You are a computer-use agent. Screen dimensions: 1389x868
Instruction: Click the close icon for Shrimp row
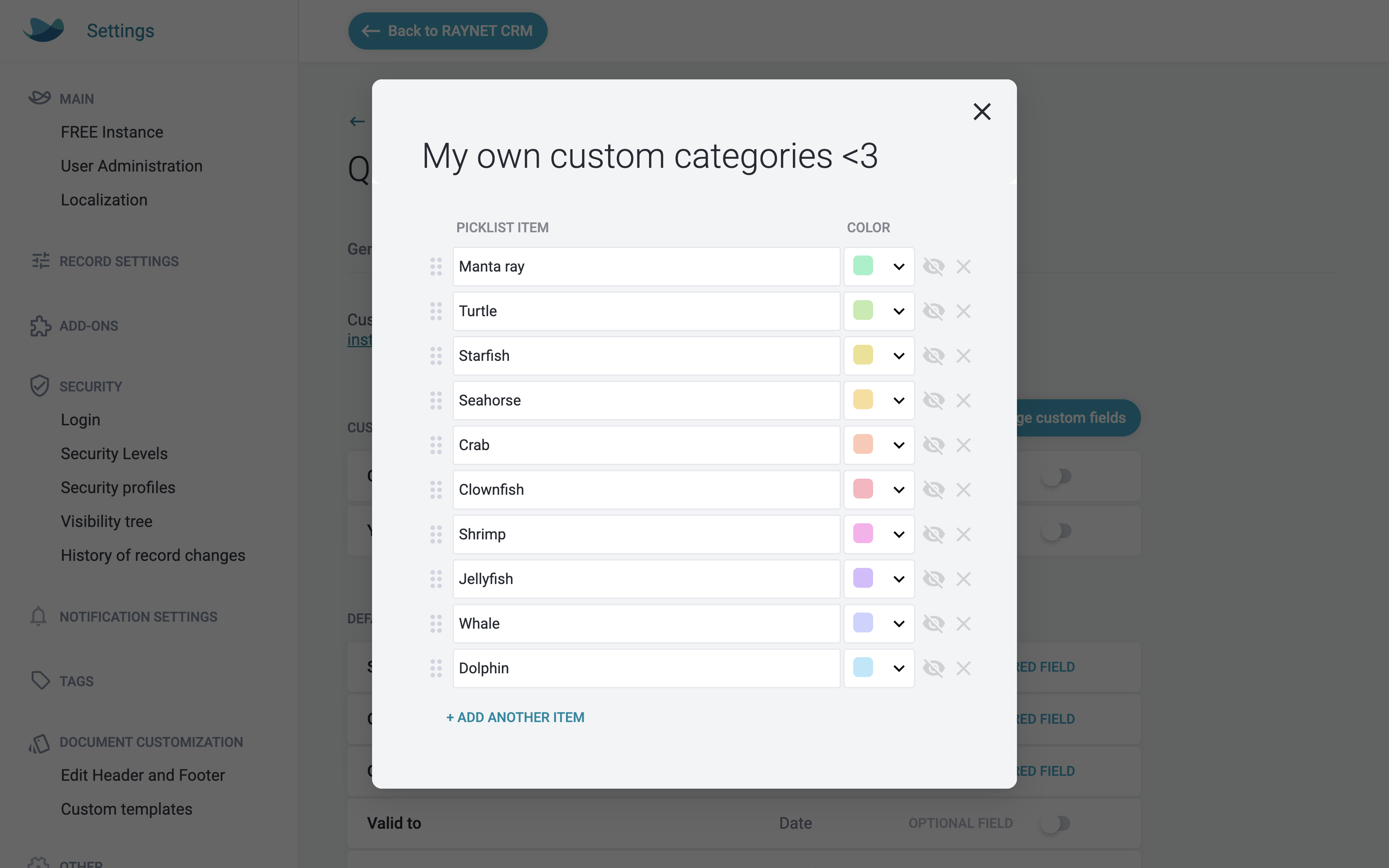click(962, 534)
